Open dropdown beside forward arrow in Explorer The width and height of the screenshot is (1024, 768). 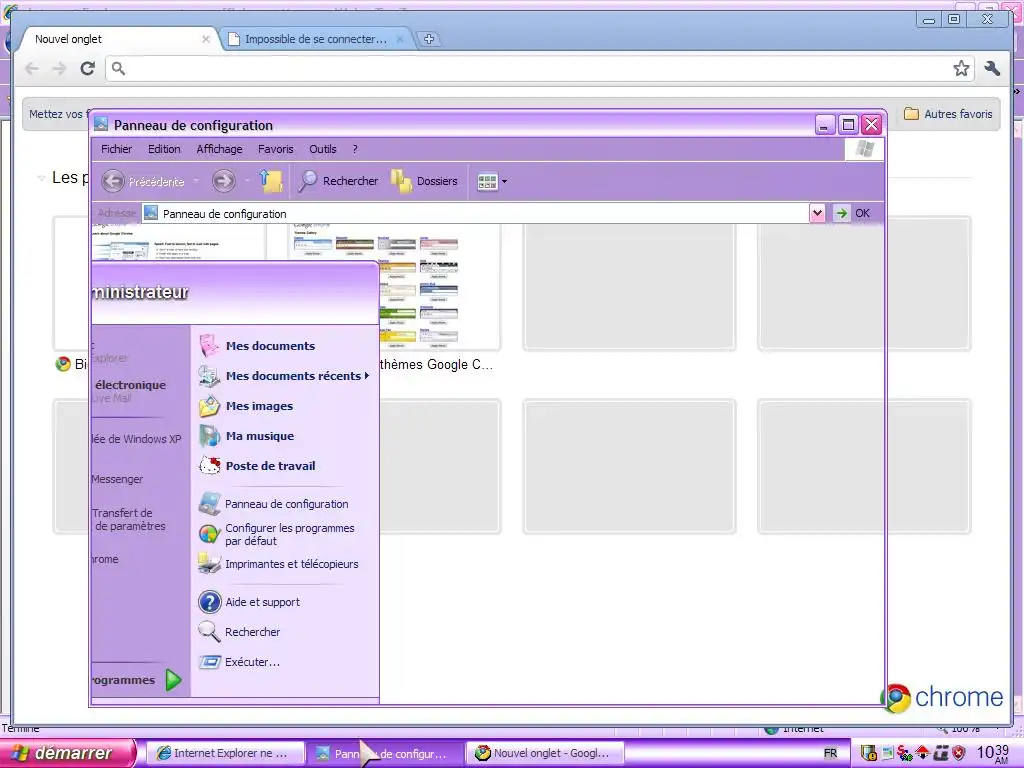(248, 182)
